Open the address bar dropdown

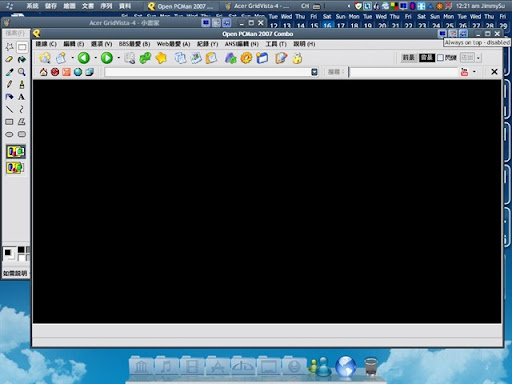pyautogui.click(x=314, y=72)
